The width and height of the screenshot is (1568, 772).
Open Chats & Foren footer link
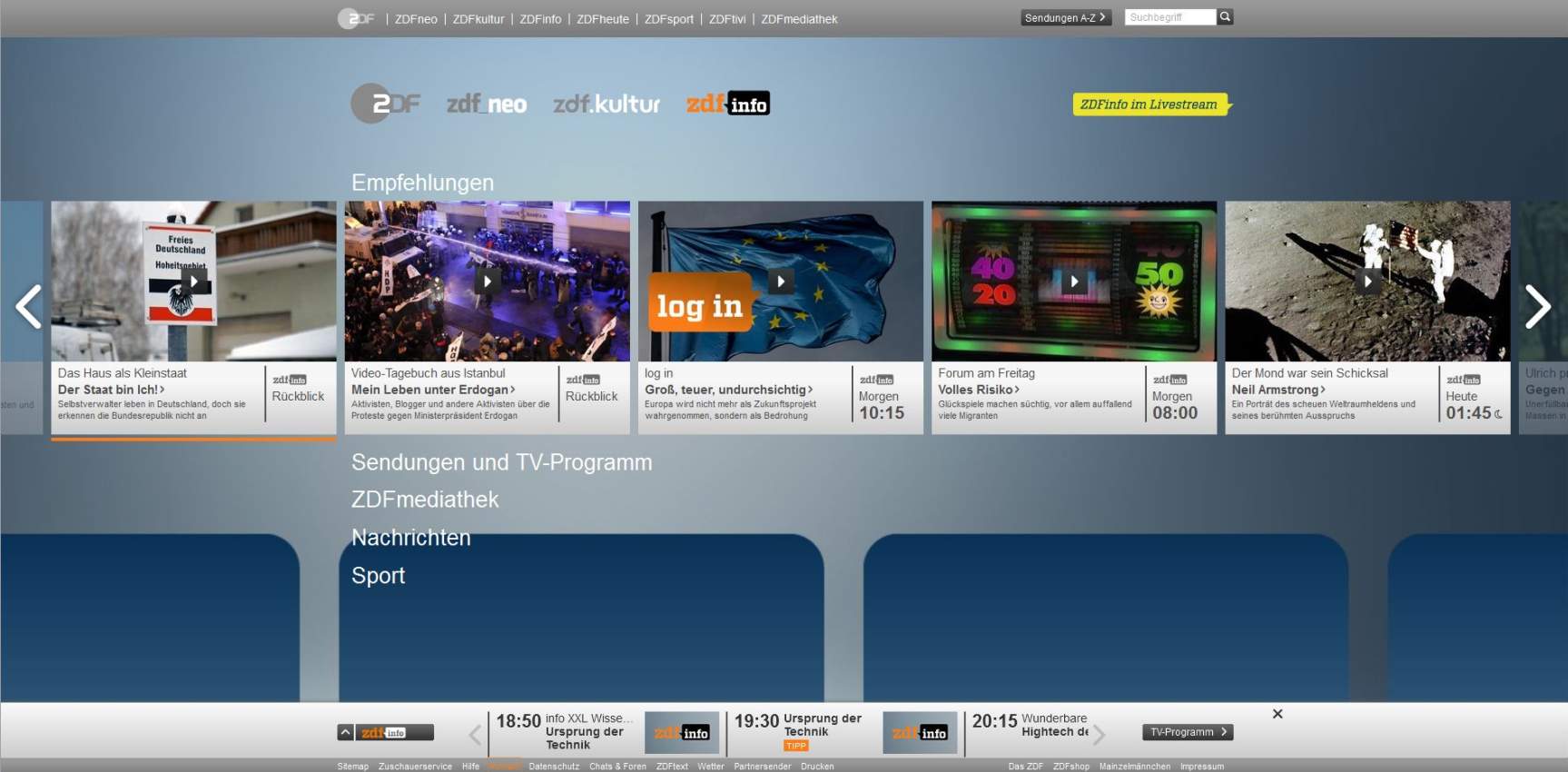[617, 767]
